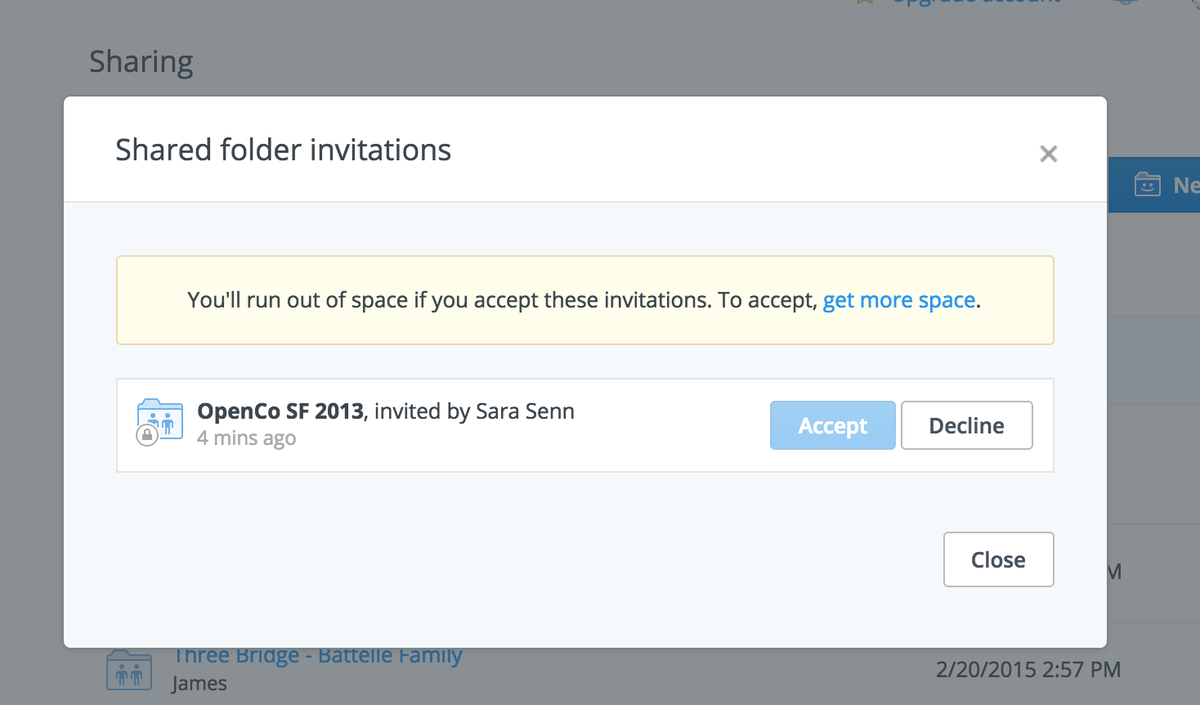The height and width of the screenshot is (705, 1200).
Task: Click the 'Sharing' page heading
Action: point(141,62)
